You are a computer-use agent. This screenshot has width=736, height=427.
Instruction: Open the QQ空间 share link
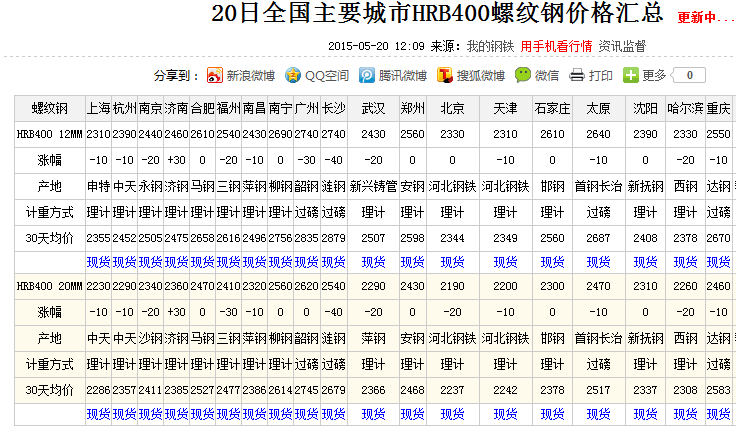(327, 76)
